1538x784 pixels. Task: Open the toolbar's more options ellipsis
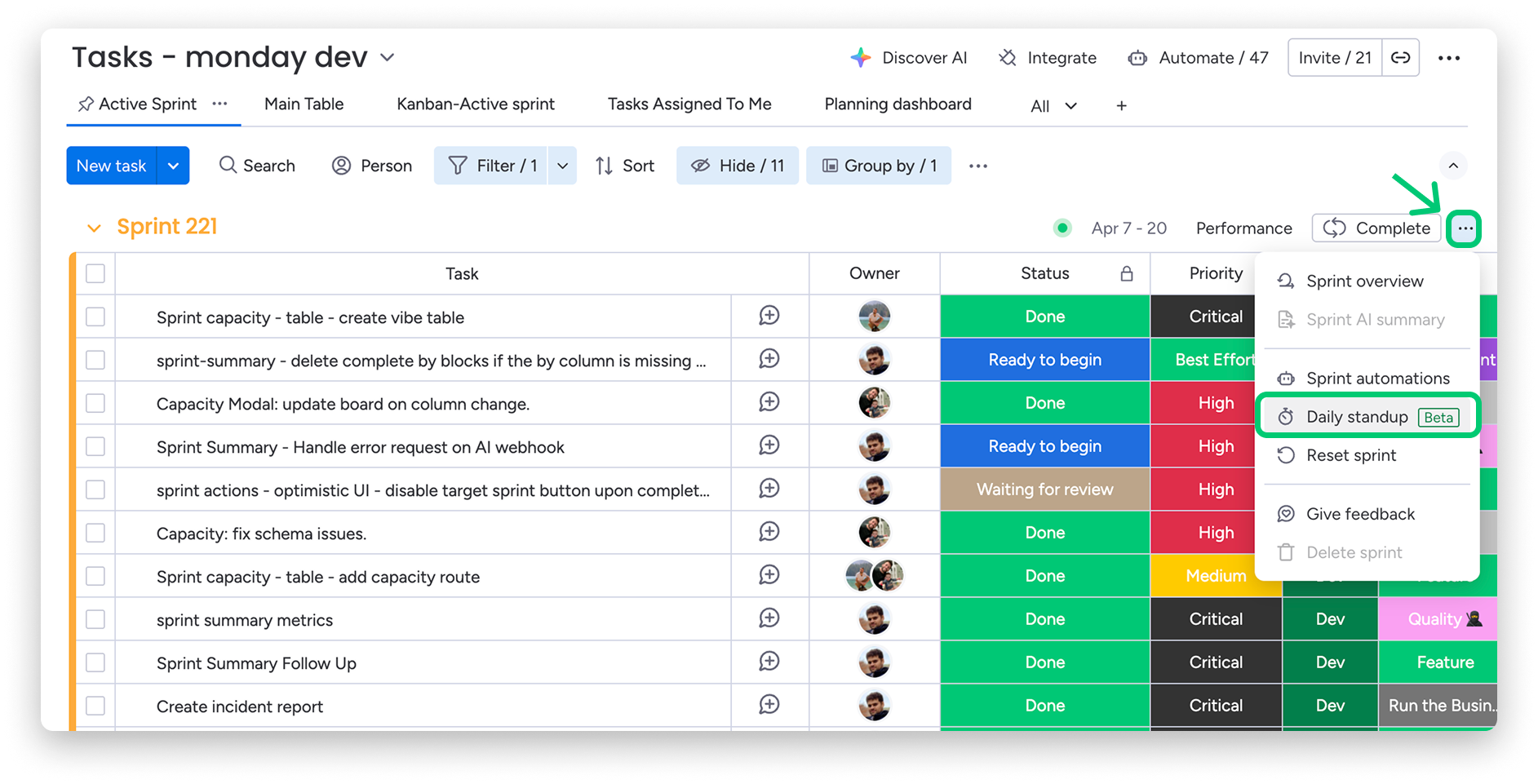pyautogui.click(x=978, y=166)
